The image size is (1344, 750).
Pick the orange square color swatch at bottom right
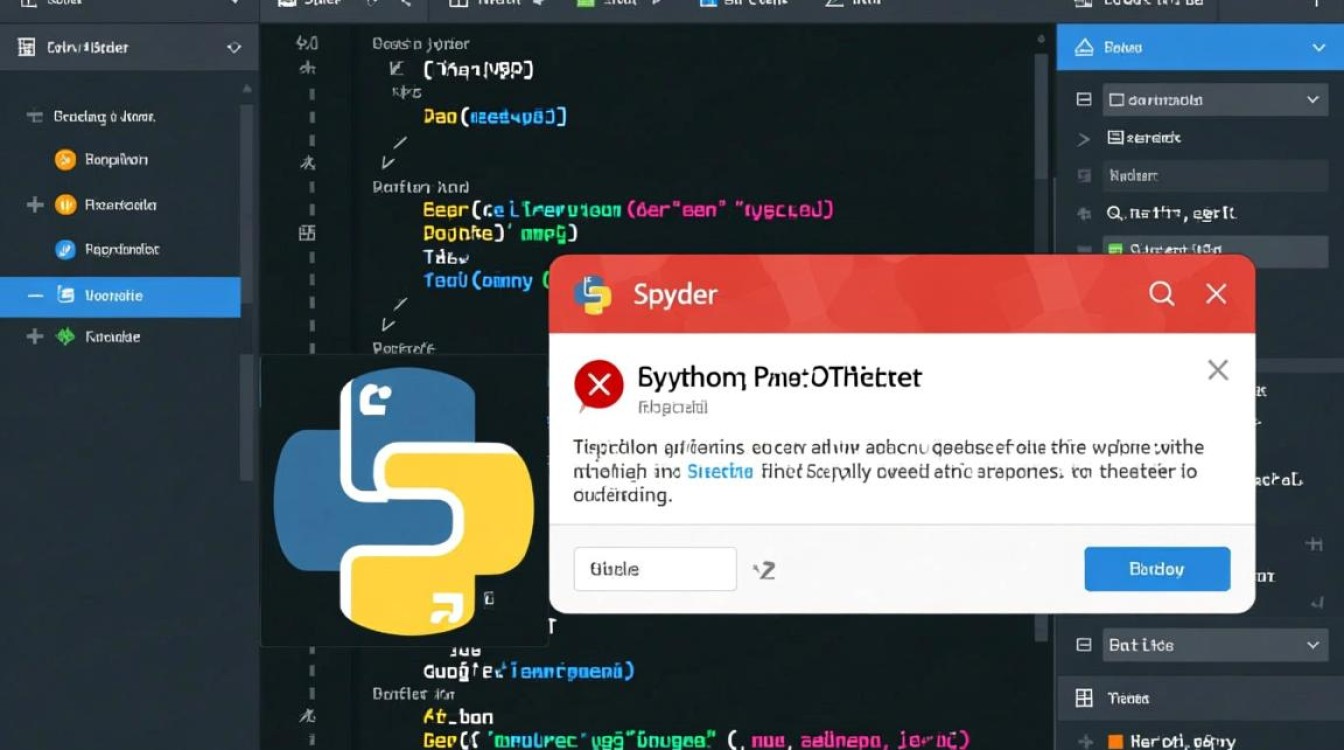pyautogui.click(x=1115, y=742)
